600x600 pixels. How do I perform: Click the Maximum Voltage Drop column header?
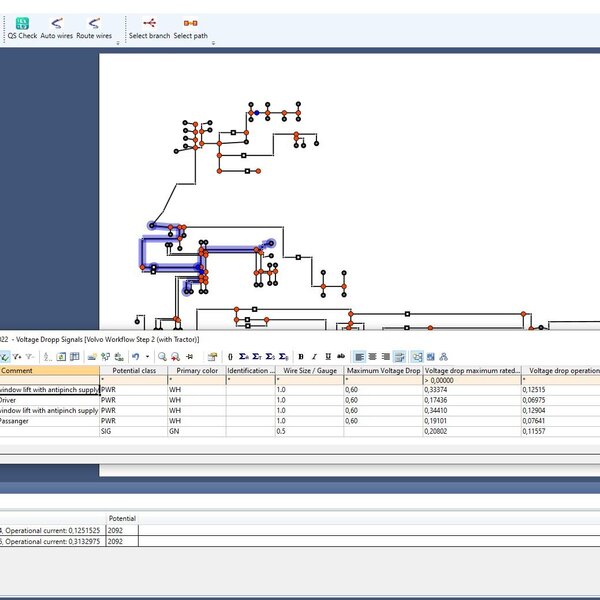[383, 371]
